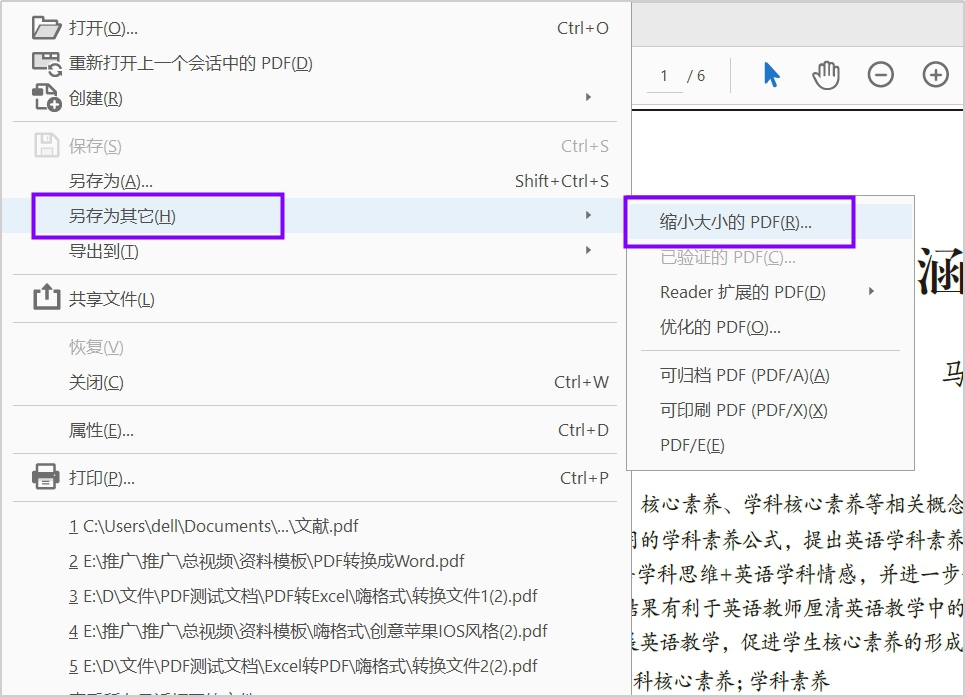Click the zoom out minus icon

(880, 75)
